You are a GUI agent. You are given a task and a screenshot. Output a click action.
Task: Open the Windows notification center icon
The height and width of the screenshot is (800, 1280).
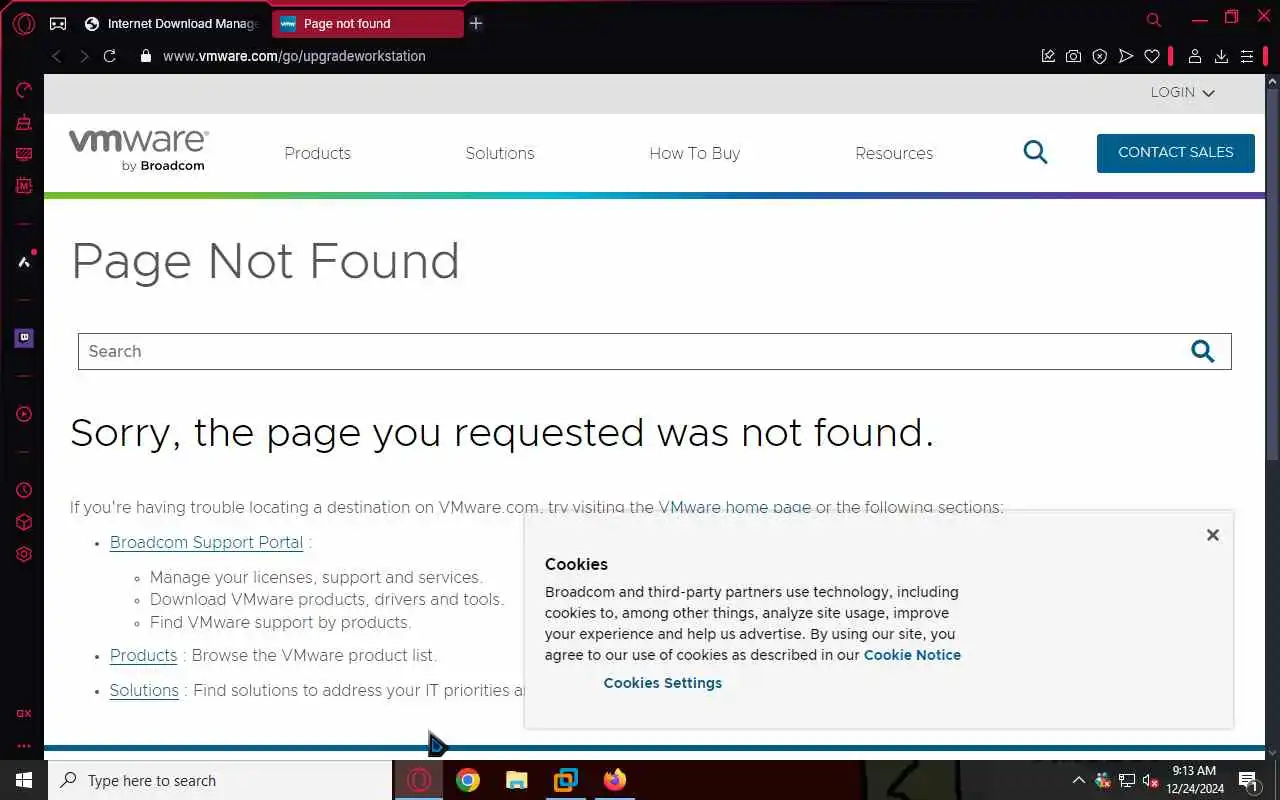click(x=1248, y=780)
